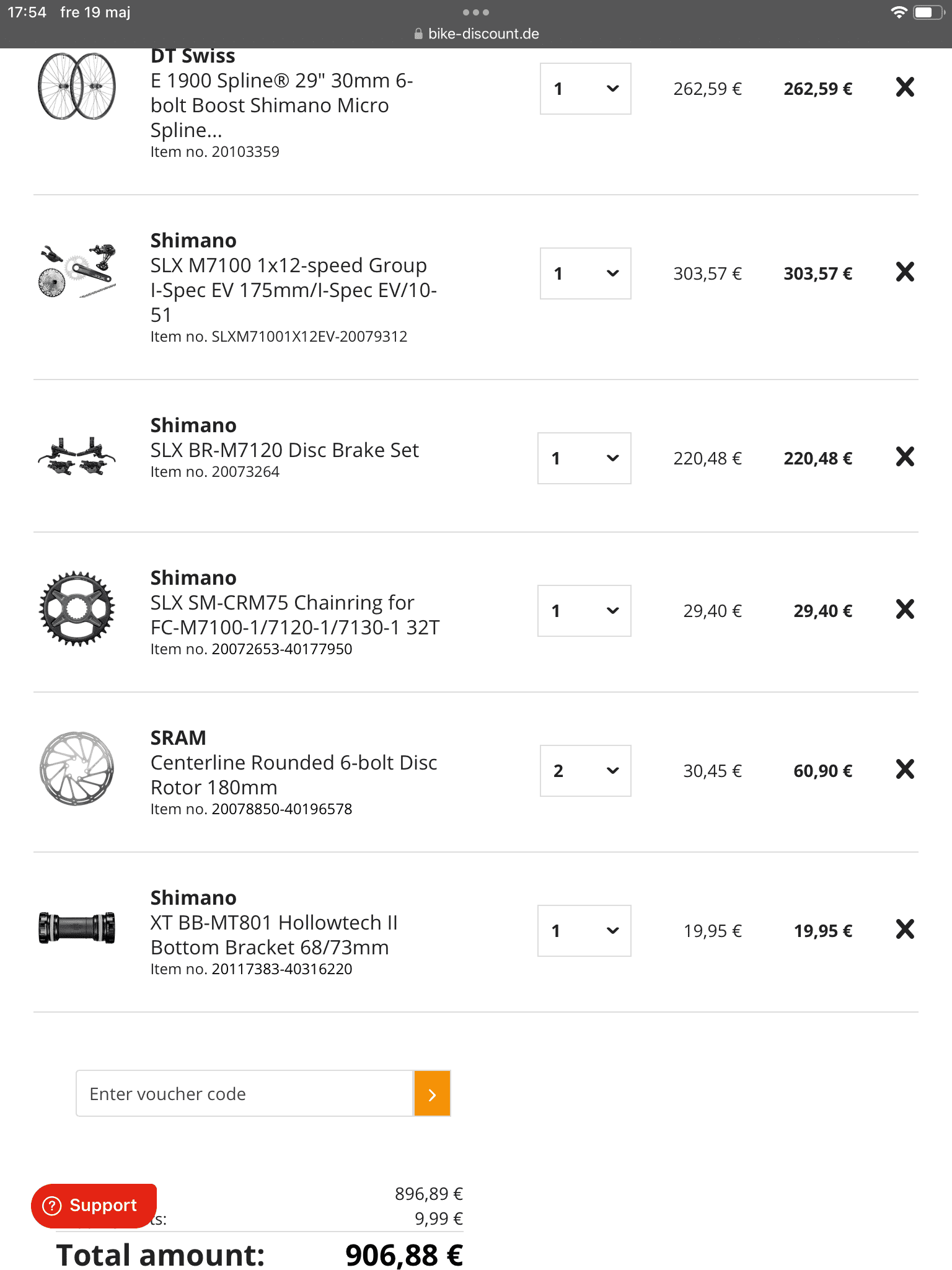Tap the SLX Chainring product thumbnail
952x1270 pixels.
(77, 609)
